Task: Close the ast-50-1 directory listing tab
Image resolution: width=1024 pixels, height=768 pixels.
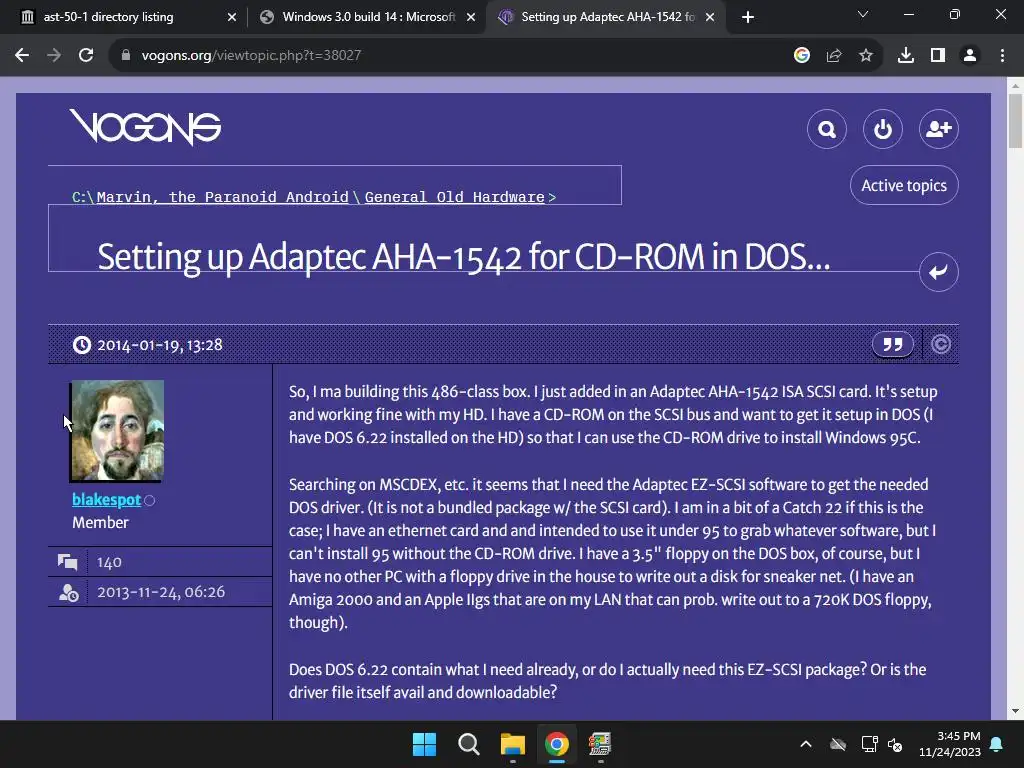Action: tap(232, 18)
